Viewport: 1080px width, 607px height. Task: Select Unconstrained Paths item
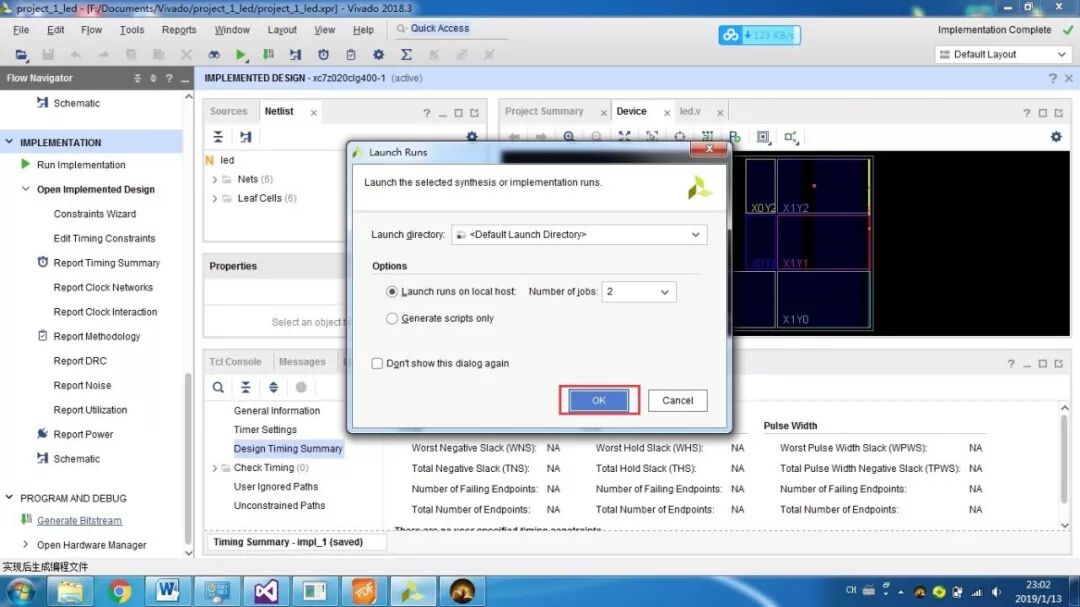coord(279,506)
